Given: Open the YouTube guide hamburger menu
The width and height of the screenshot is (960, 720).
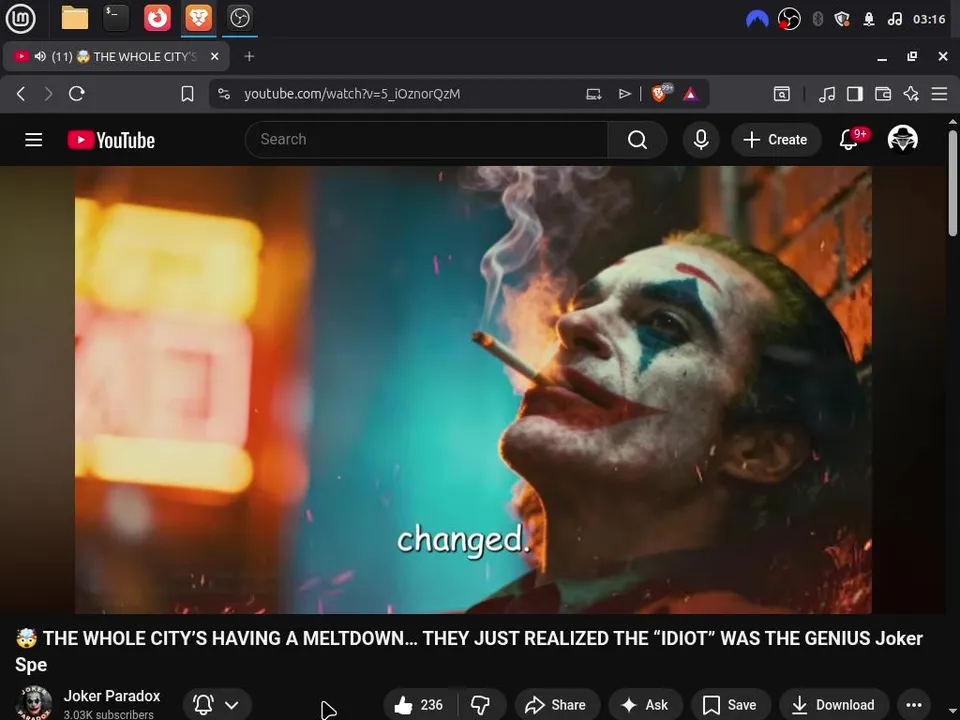Looking at the screenshot, I should (x=34, y=140).
